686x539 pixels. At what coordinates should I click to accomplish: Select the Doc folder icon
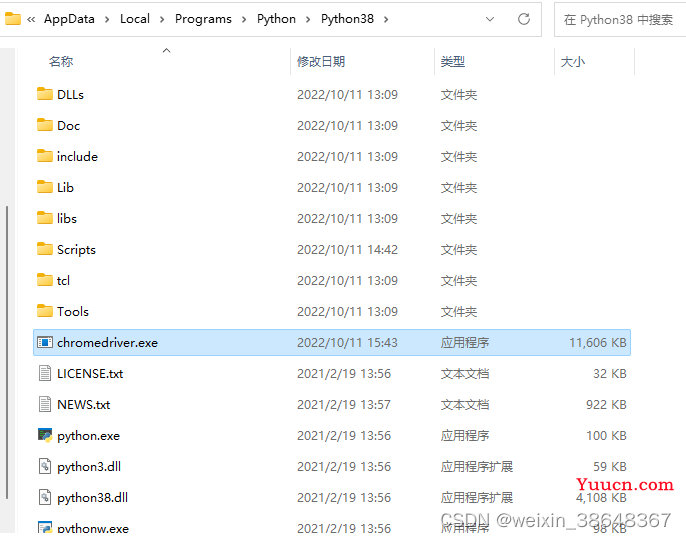pos(45,125)
